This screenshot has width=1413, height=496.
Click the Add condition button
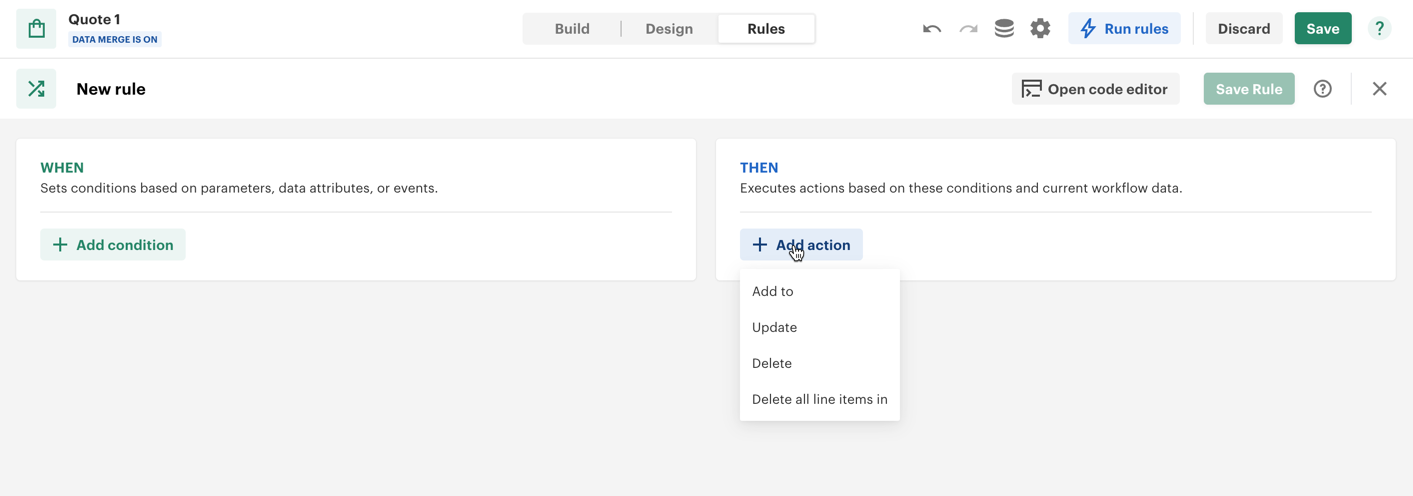tap(113, 245)
